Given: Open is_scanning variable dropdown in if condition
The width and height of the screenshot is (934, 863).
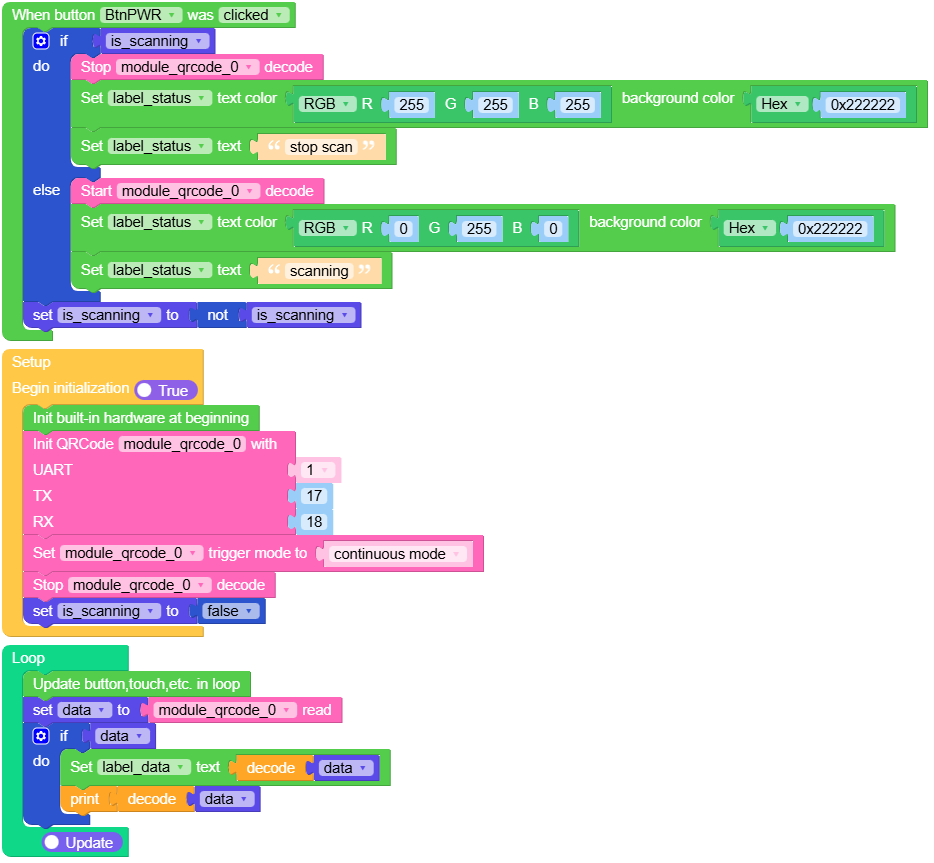Looking at the screenshot, I should coord(157,41).
